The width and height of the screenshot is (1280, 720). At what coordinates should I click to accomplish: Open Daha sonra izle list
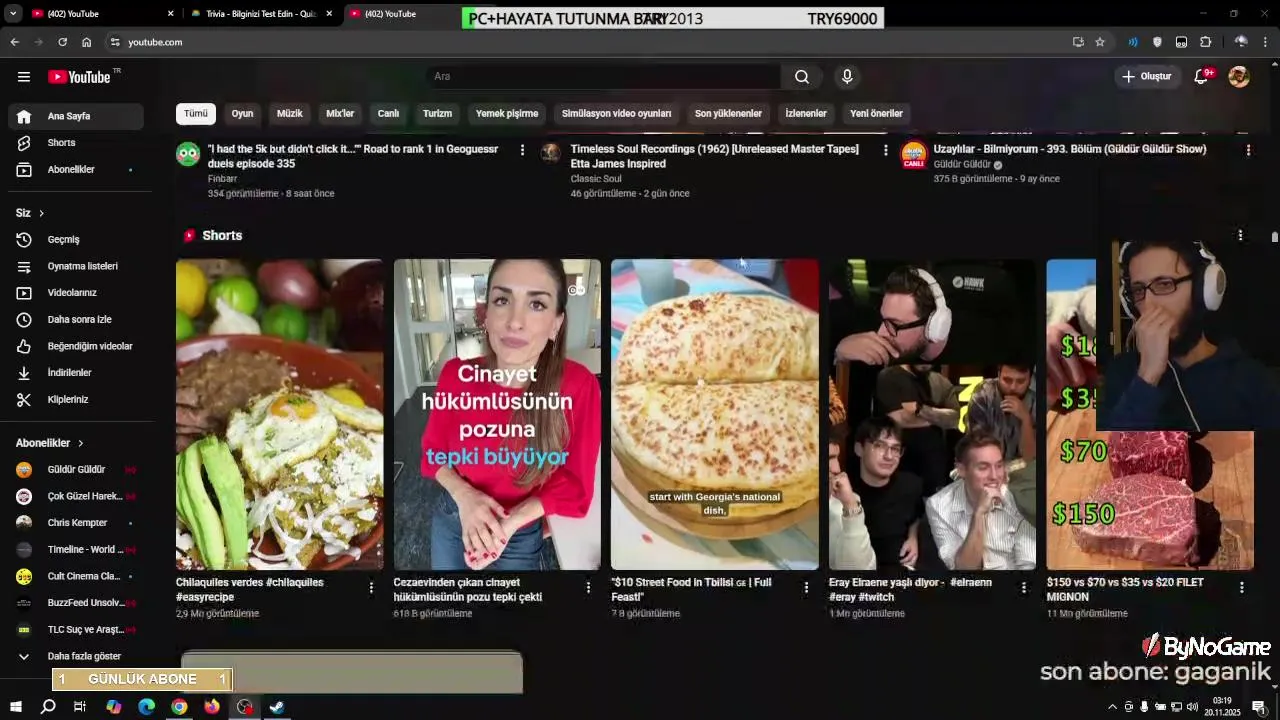pyautogui.click(x=76, y=320)
